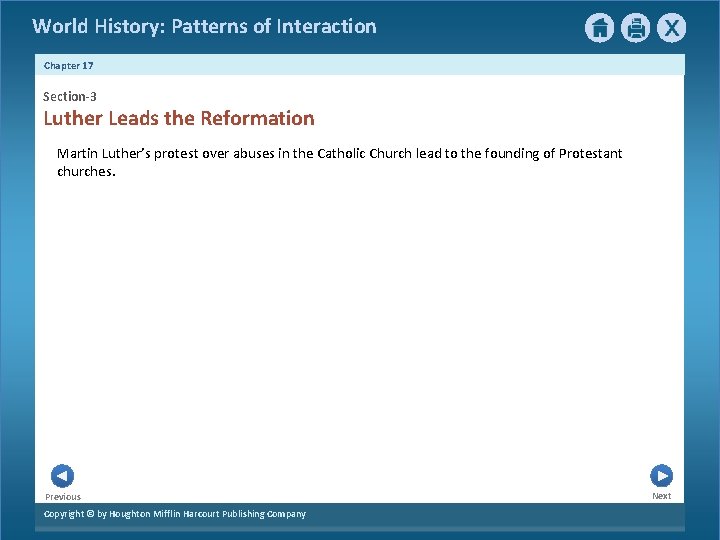Screen dimensions: 720x540
Task: Go to the Home screen icon
Action: coord(599,28)
